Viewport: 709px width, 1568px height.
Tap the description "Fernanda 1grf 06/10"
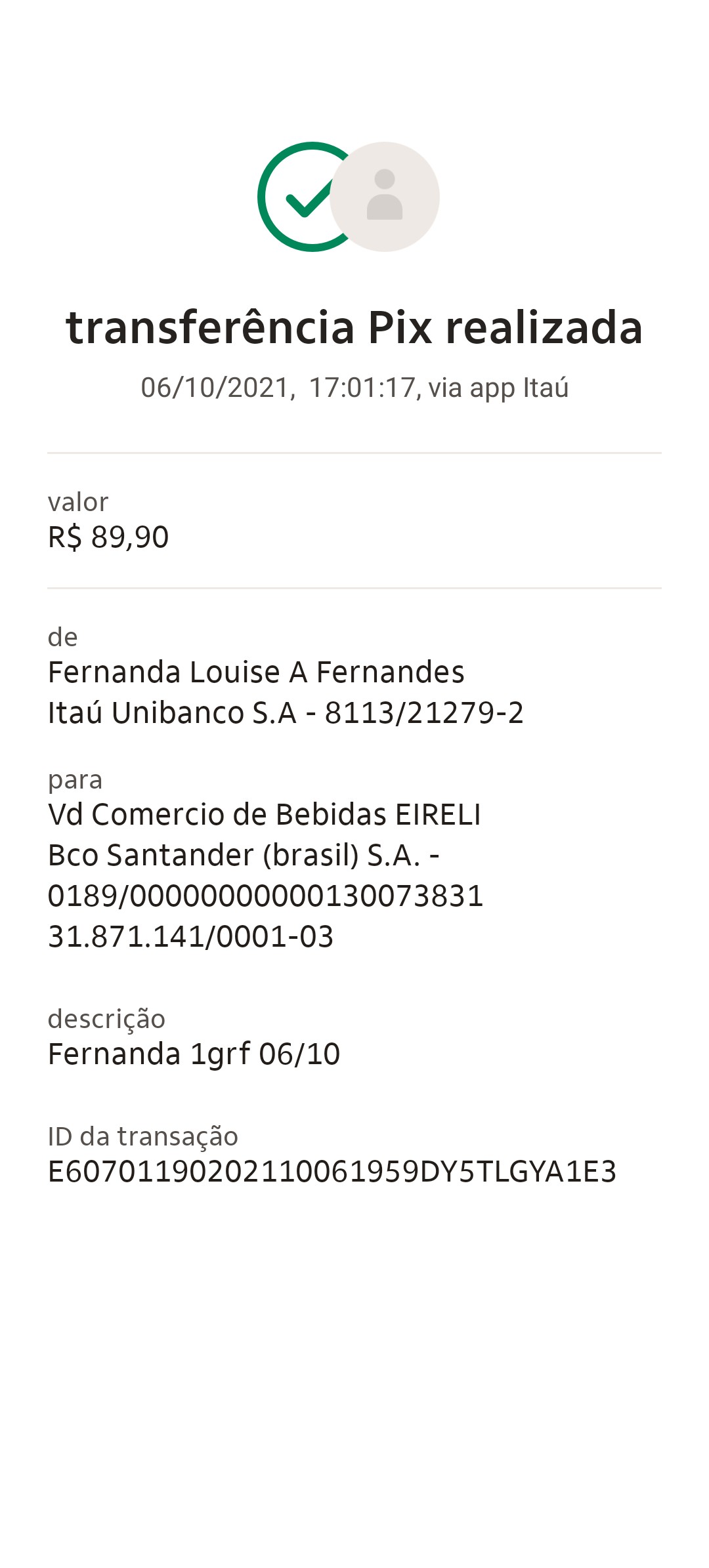194,1054
